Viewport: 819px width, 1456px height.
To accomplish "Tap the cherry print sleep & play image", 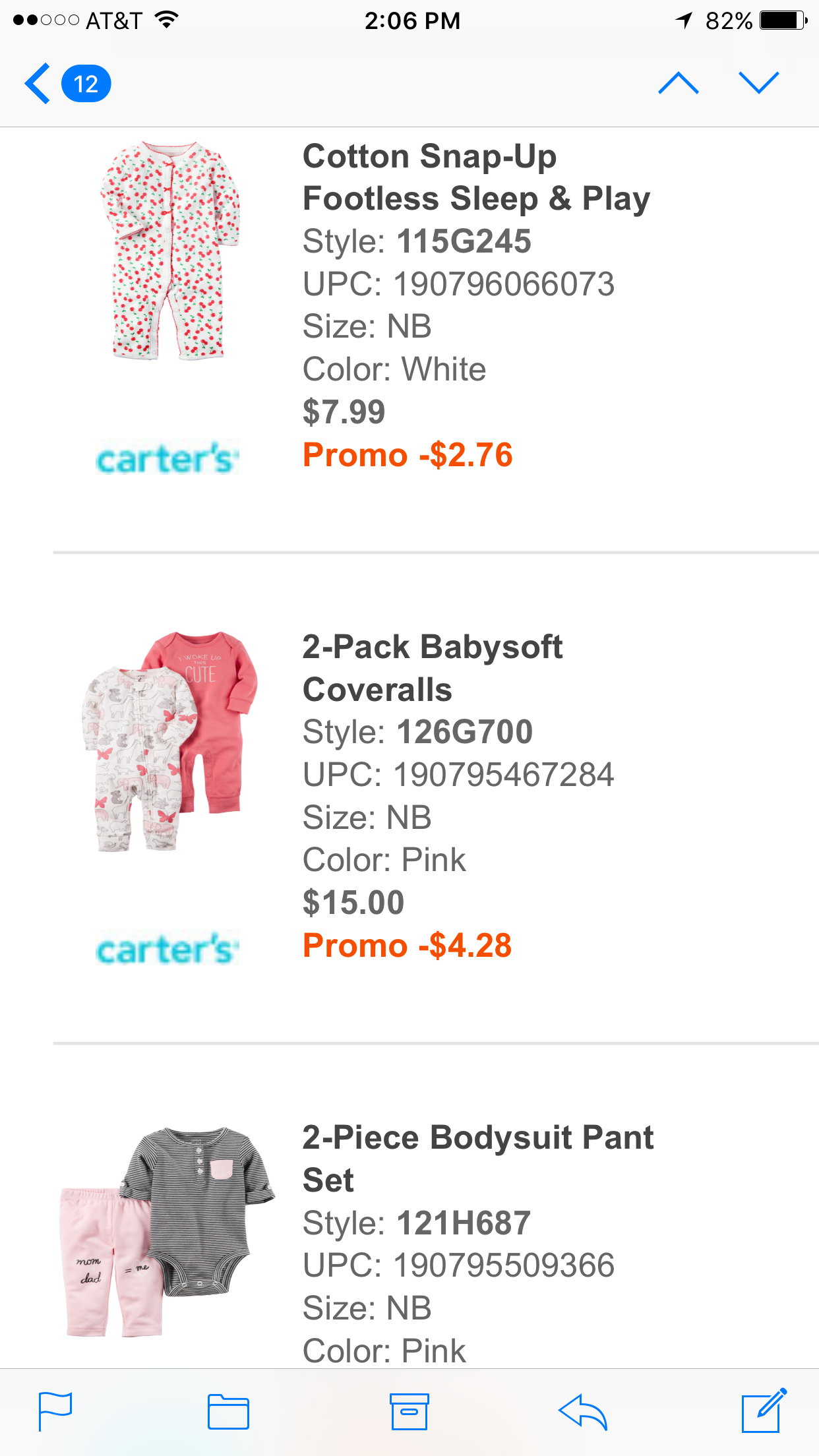I will tap(169, 251).
